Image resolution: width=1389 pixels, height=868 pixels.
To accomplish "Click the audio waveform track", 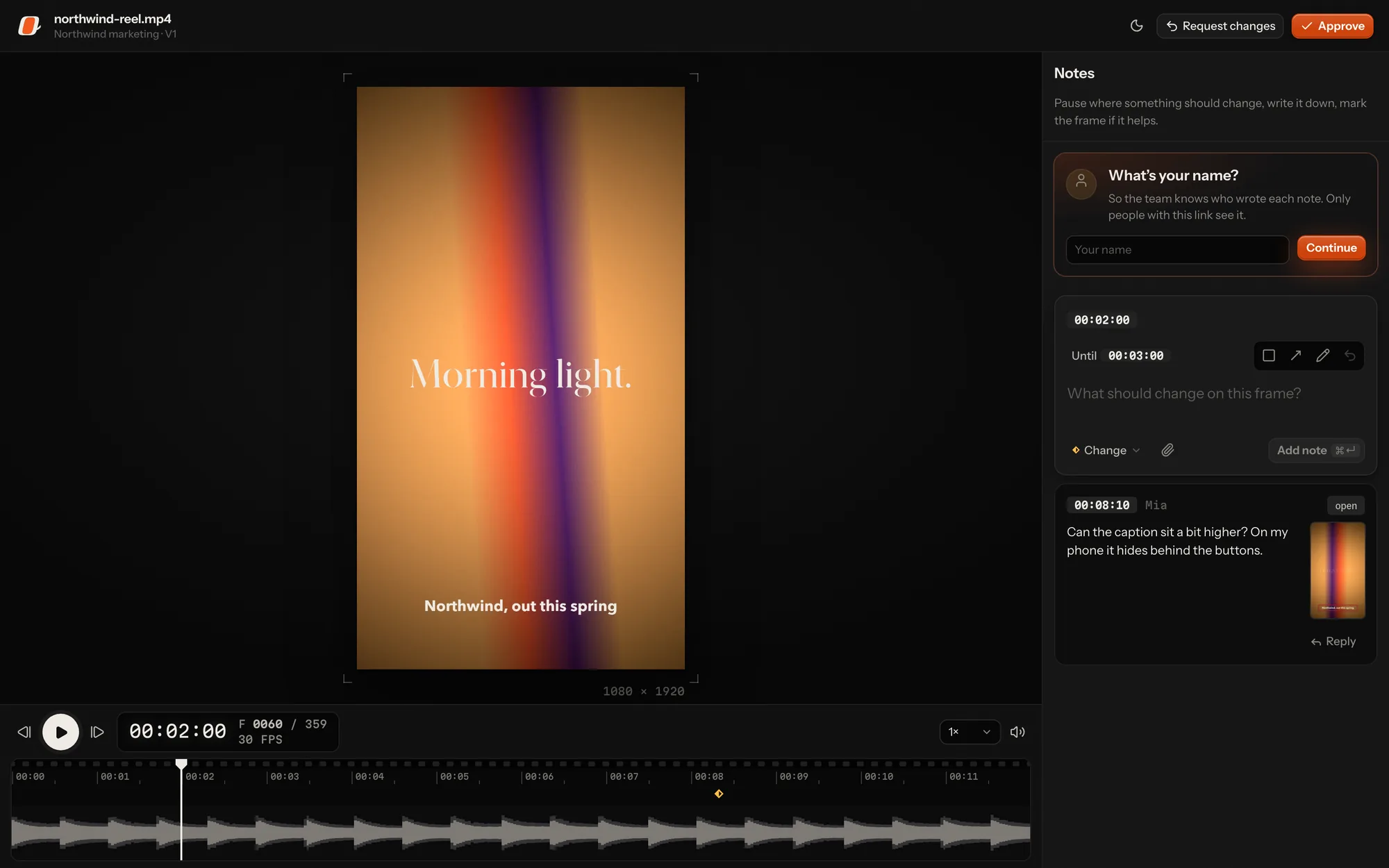I will pyautogui.click(x=521, y=832).
